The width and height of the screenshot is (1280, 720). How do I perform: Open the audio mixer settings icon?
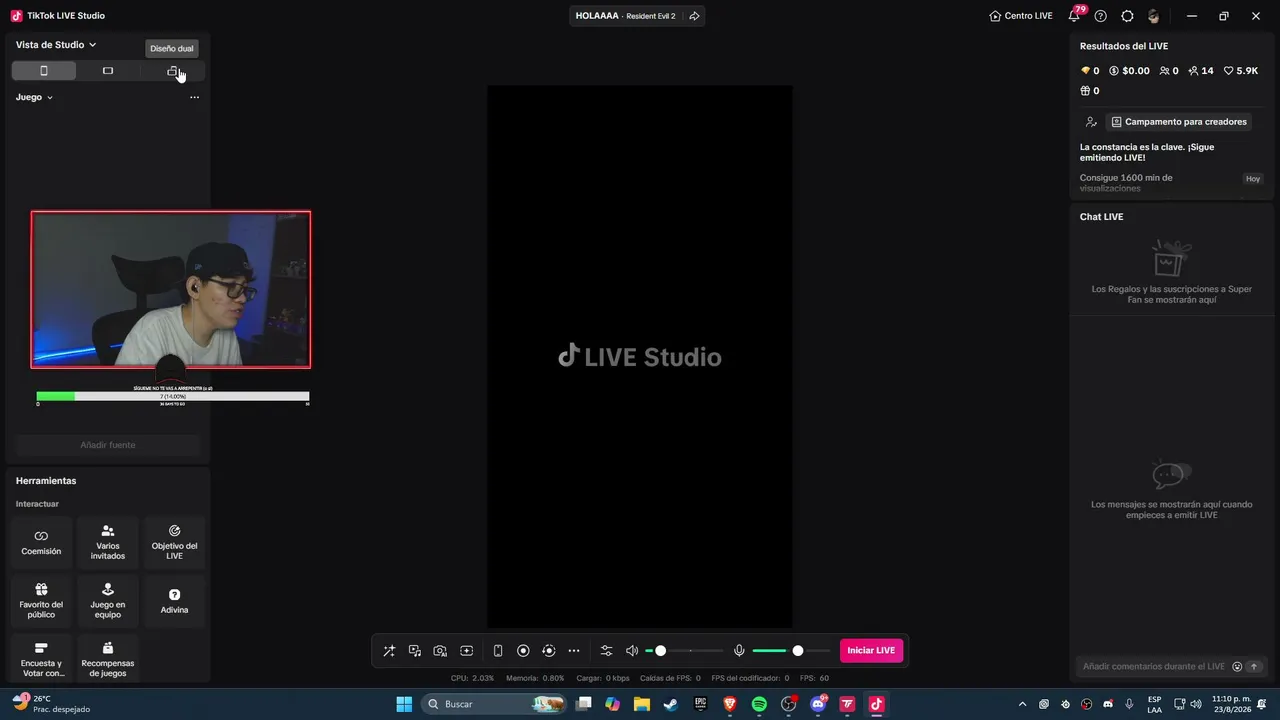pyautogui.click(x=606, y=651)
